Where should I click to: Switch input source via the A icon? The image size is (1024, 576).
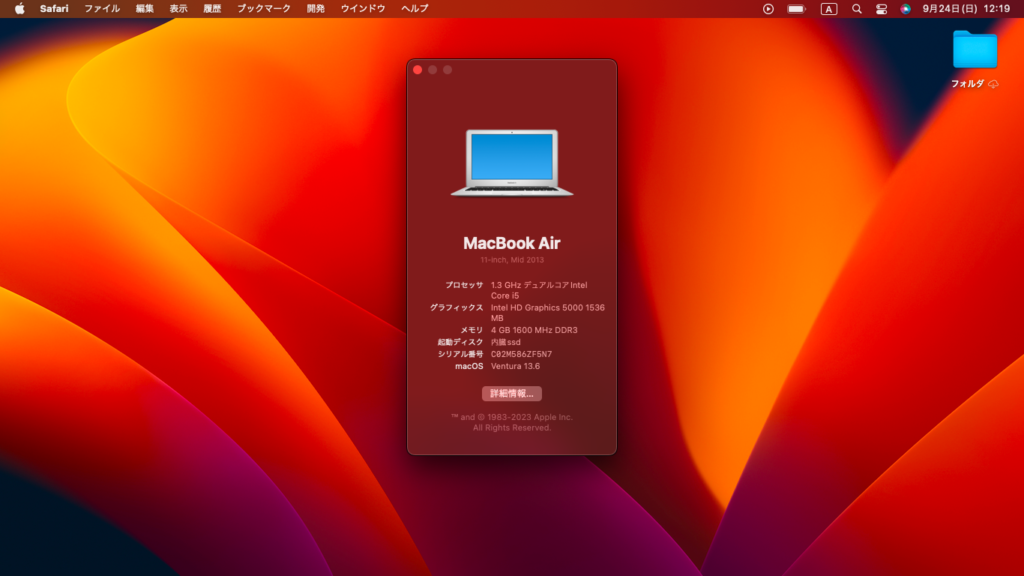829,8
